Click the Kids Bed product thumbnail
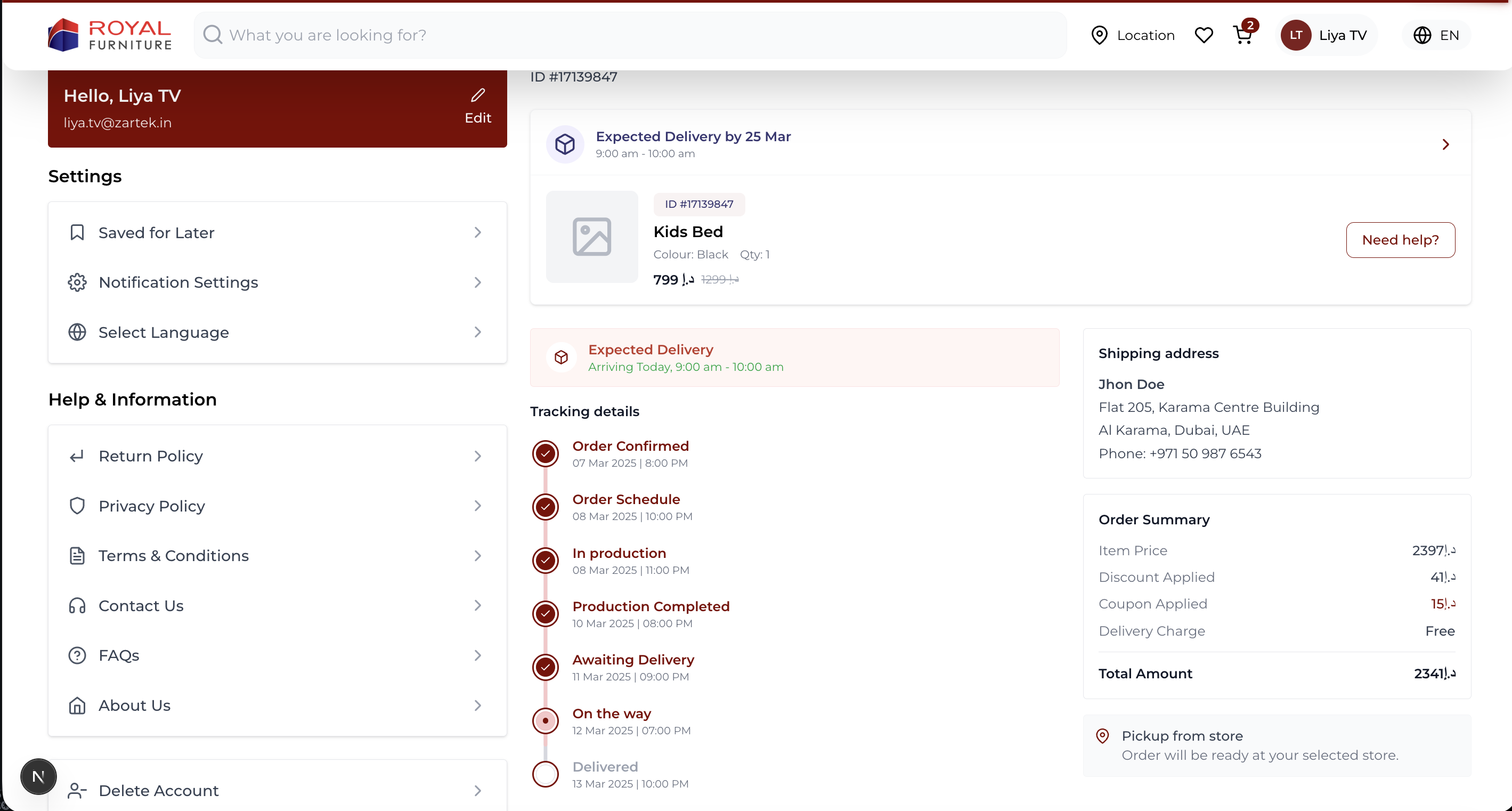The image size is (1512, 811). 592,237
